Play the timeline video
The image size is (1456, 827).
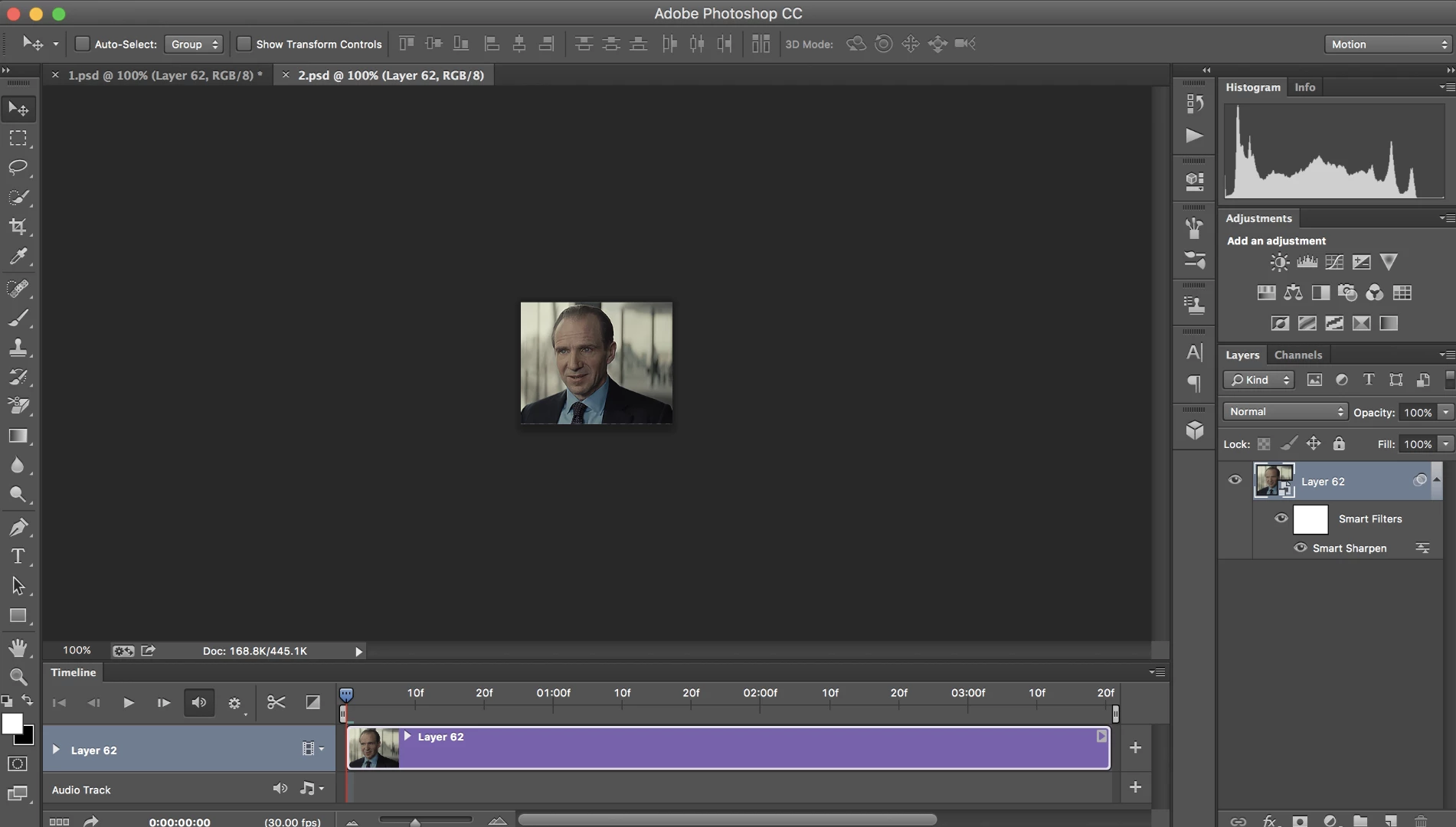129,703
